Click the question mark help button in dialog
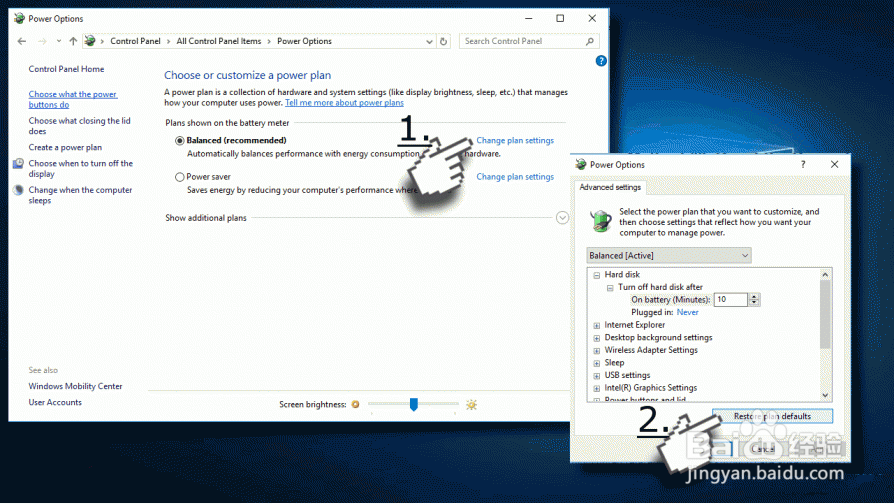Image resolution: width=894 pixels, height=504 pixels. [803, 164]
